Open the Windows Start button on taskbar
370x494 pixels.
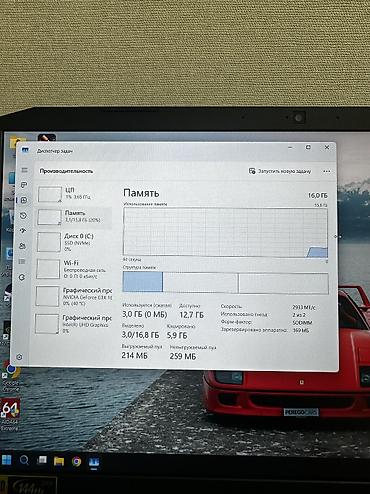(x=6, y=460)
